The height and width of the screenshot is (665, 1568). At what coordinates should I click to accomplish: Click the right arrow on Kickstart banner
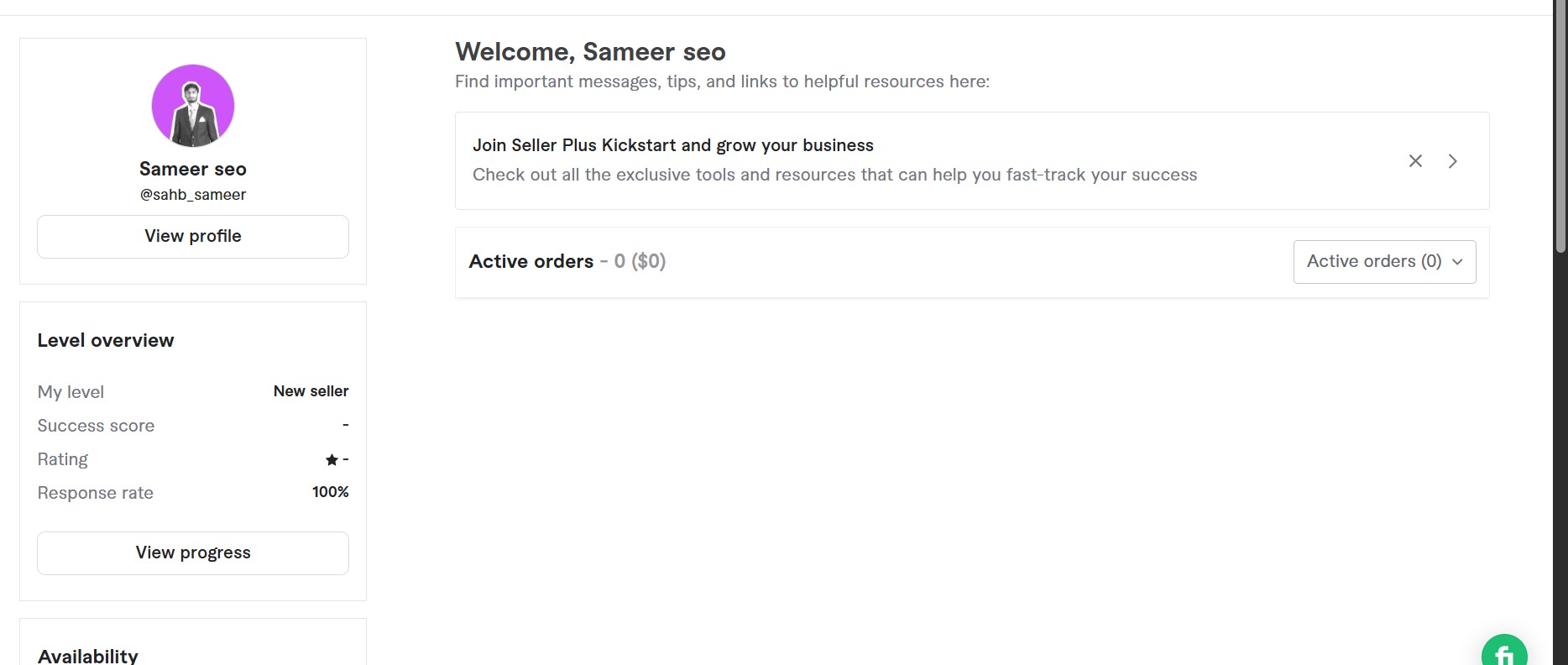(x=1452, y=160)
